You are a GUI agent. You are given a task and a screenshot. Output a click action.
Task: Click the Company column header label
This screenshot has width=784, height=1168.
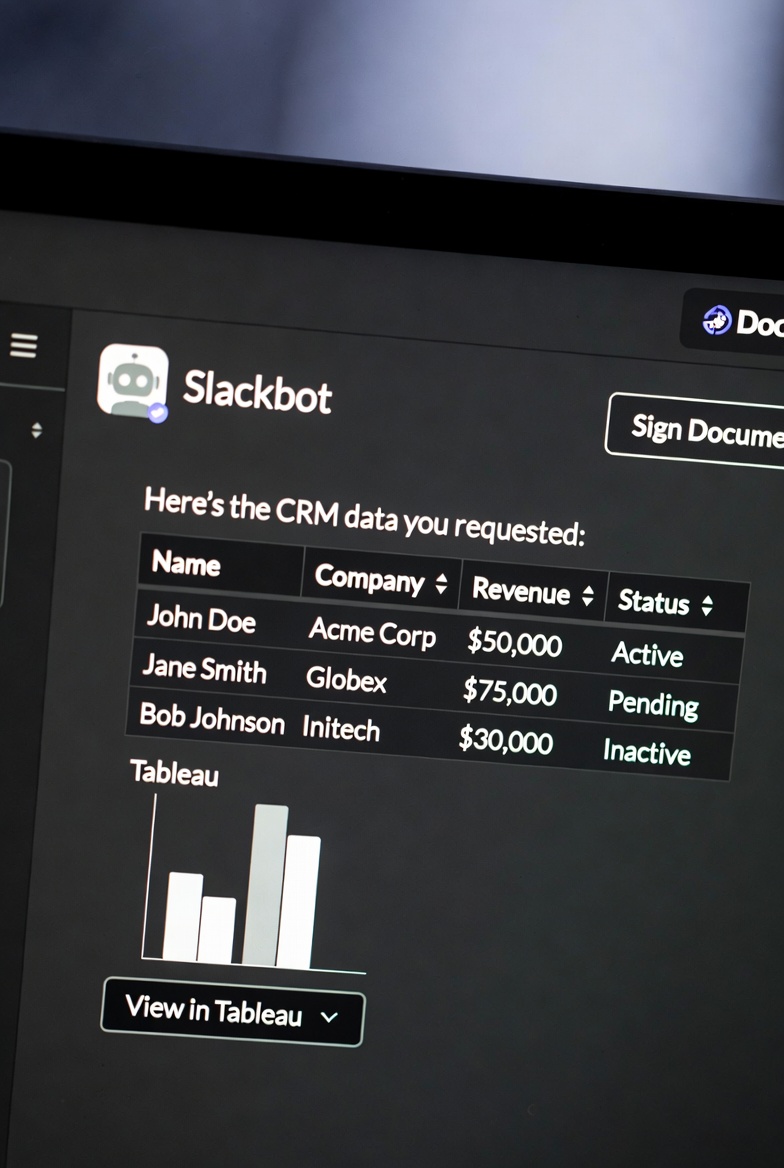coord(369,579)
